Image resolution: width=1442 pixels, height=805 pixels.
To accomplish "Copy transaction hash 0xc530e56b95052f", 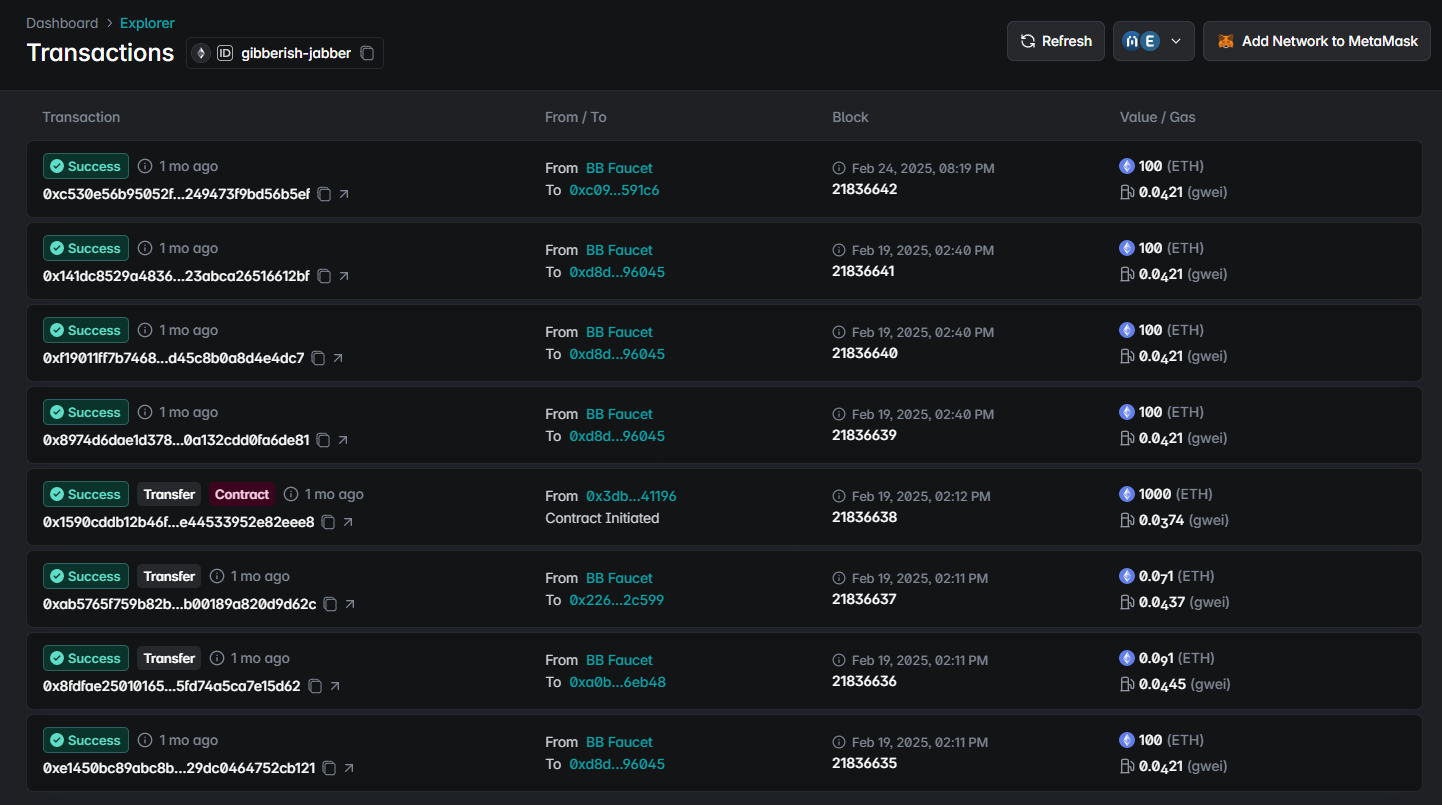I will point(324,194).
